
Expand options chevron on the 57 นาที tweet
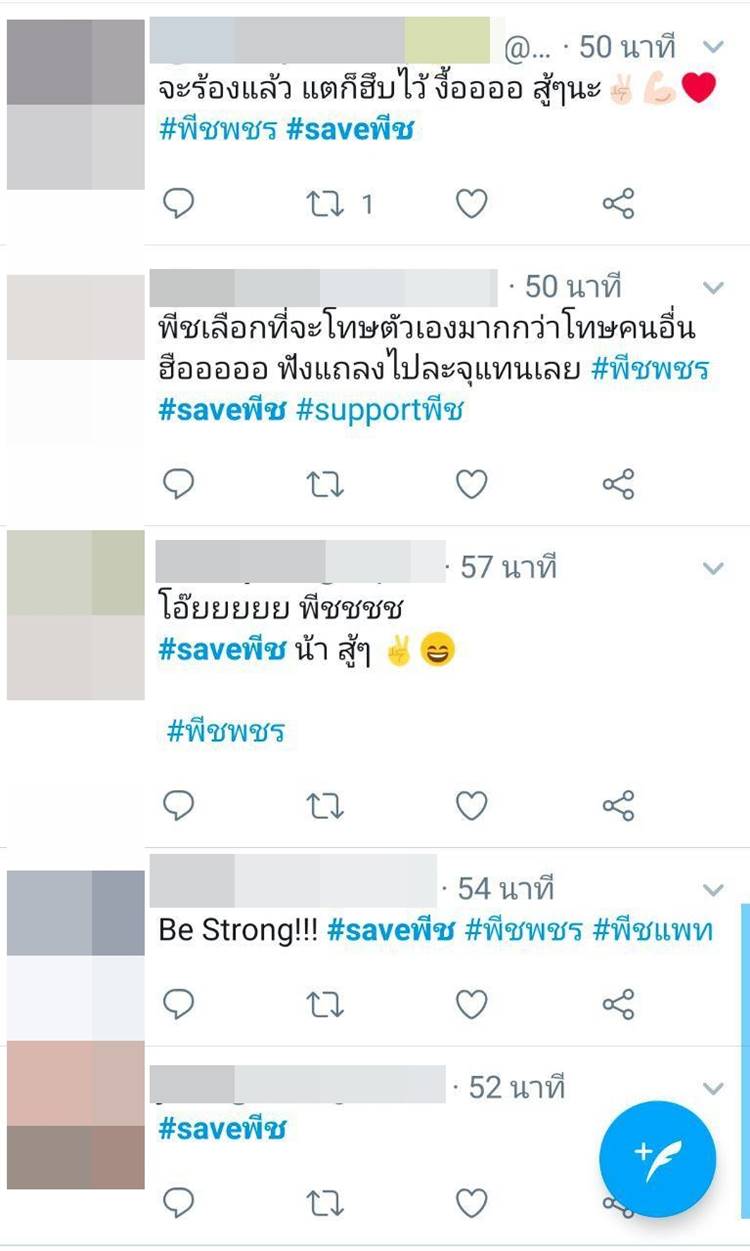tap(713, 568)
